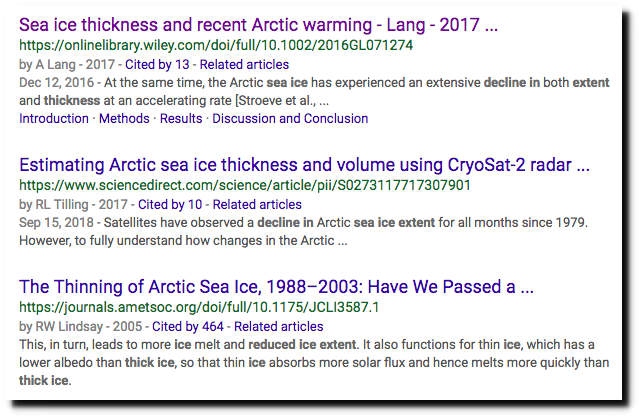Open the onlinelibrary.wiley.com URL
Image resolution: width=639 pixels, height=417 pixels.
(216, 45)
